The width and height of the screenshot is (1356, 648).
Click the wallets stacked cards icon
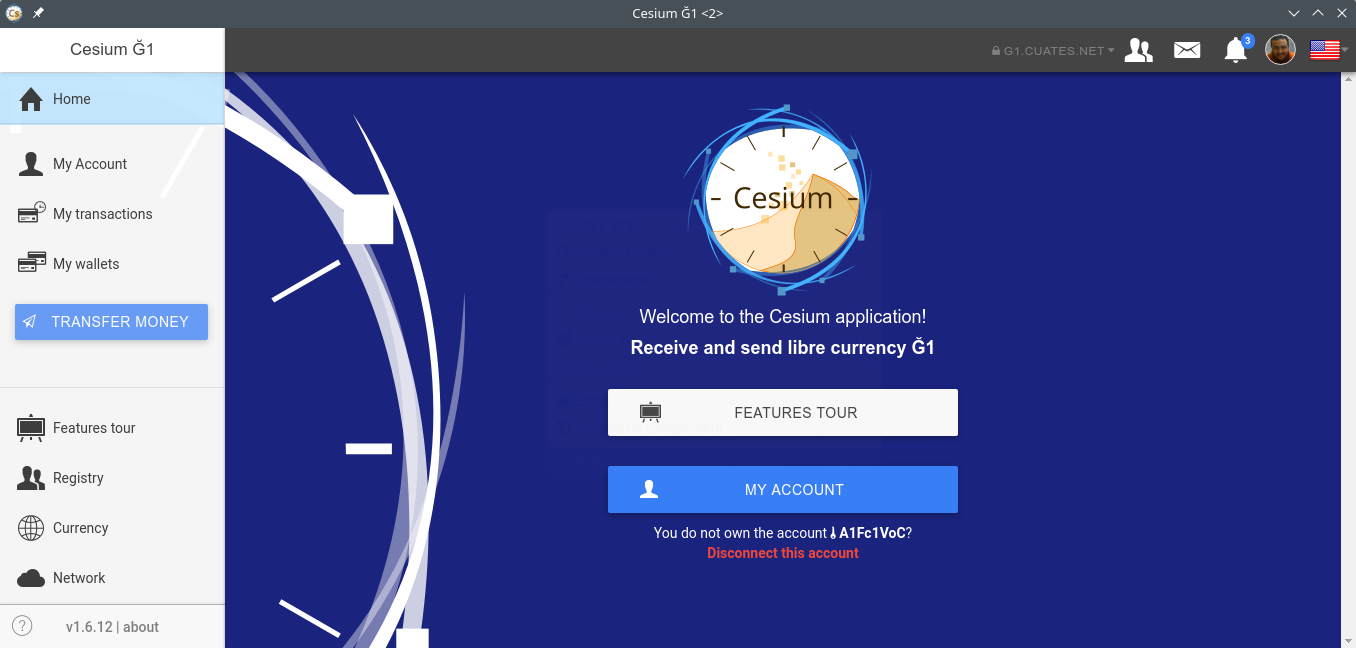click(x=32, y=263)
